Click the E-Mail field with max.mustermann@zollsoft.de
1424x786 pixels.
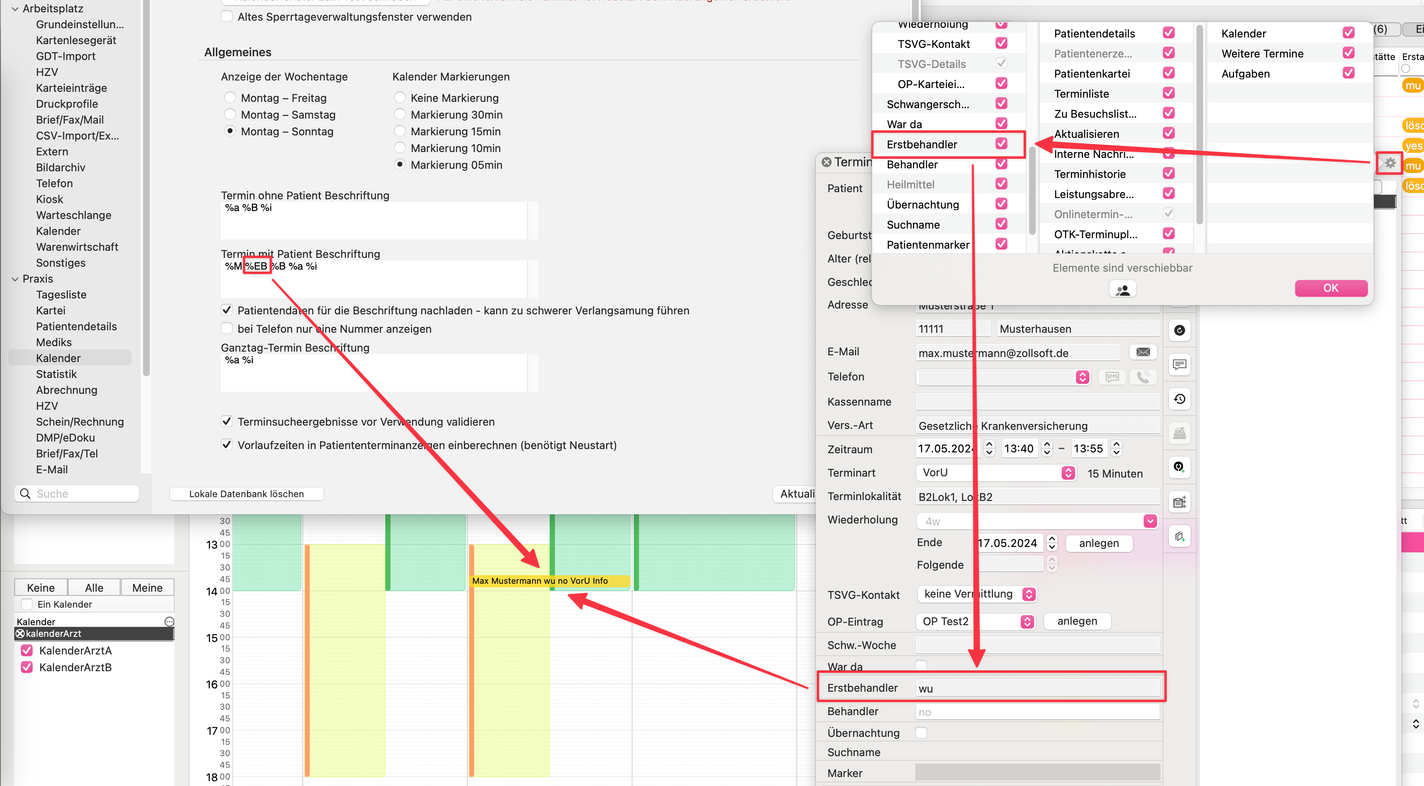(1018, 352)
